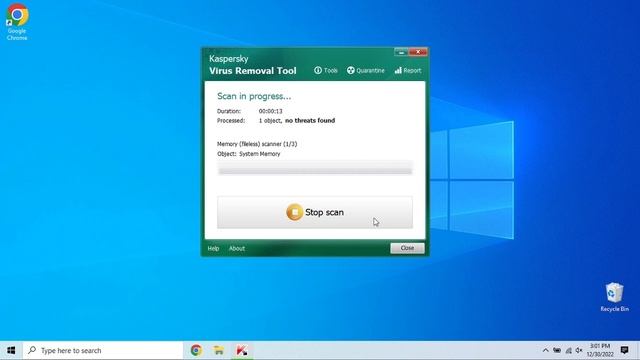
Task: Open the Quarantine section
Action: coord(366,70)
